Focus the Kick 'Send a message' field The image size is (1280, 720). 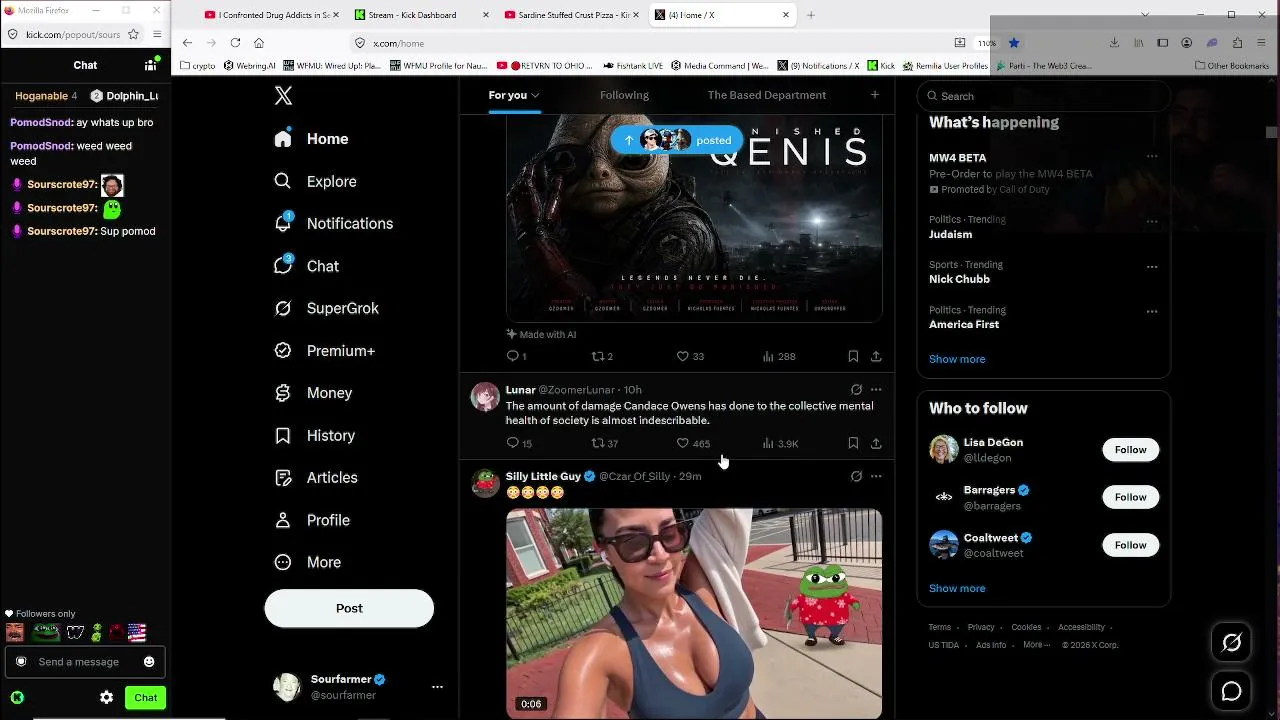[78, 662]
